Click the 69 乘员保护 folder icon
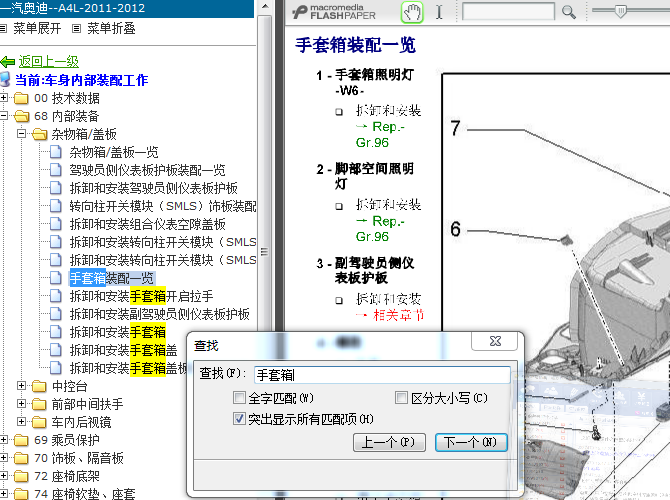 tap(23, 440)
